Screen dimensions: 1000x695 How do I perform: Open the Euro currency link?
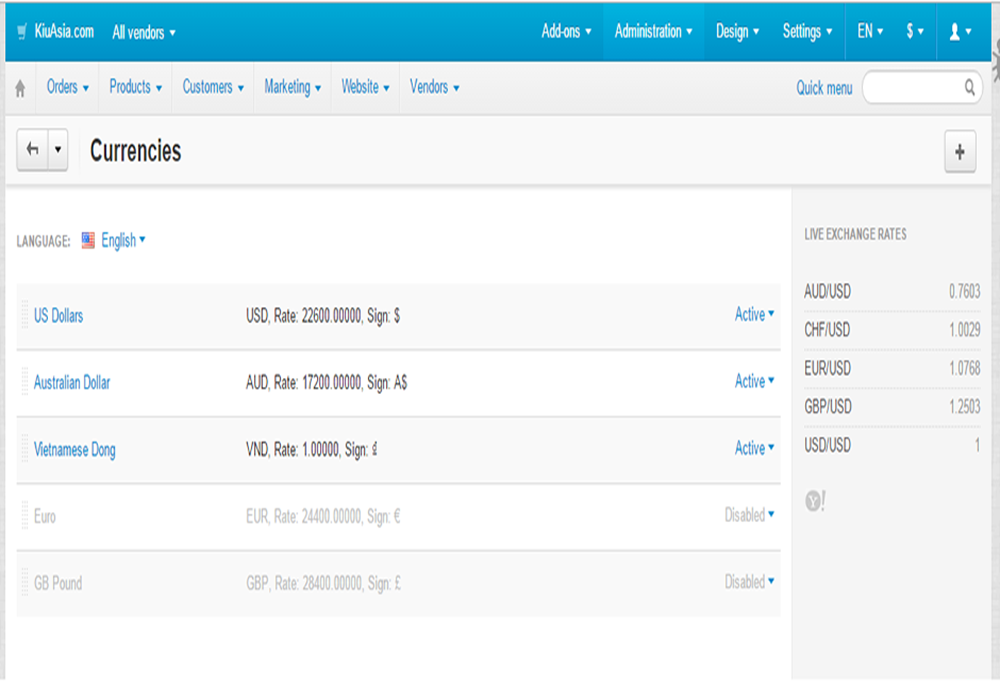point(45,516)
